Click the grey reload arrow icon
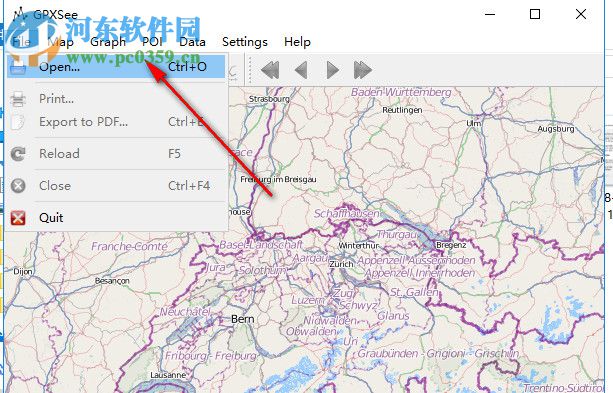Image resolution: width=613 pixels, height=393 pixels. click(x=18, y=154)
